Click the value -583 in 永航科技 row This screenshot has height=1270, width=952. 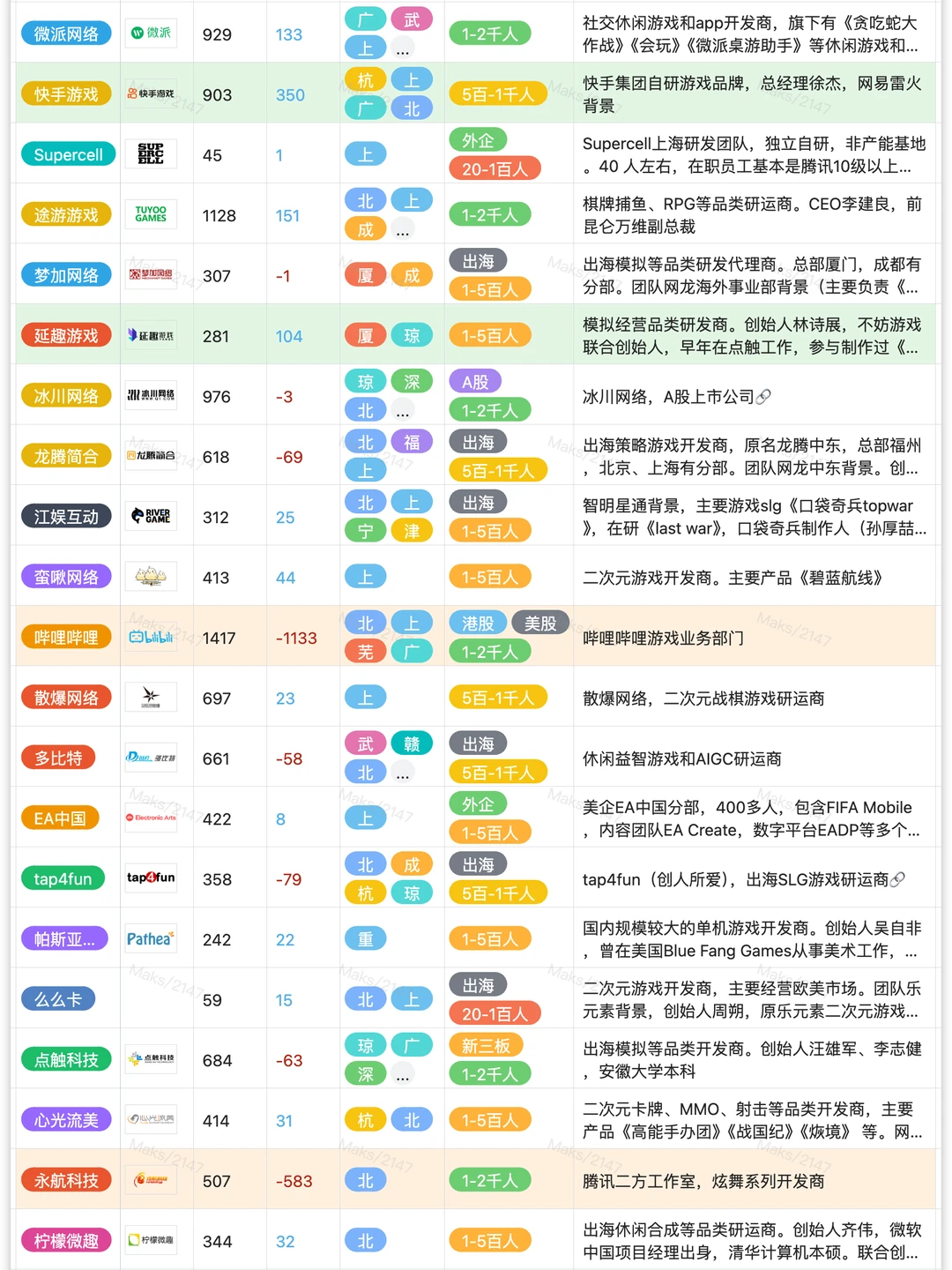click(x=294, y=1181)
